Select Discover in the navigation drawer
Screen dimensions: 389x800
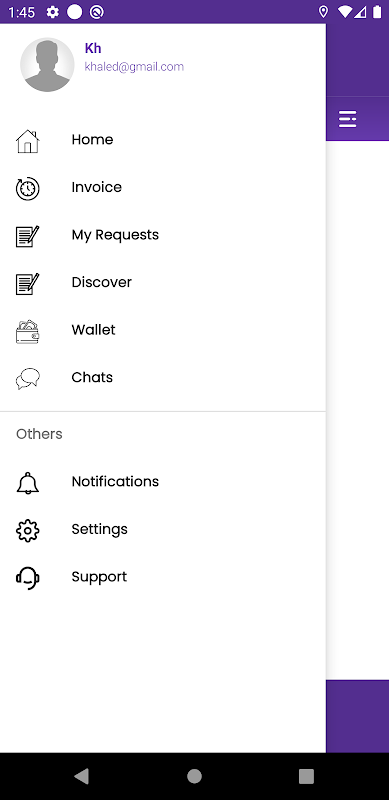tap(163, 282)
